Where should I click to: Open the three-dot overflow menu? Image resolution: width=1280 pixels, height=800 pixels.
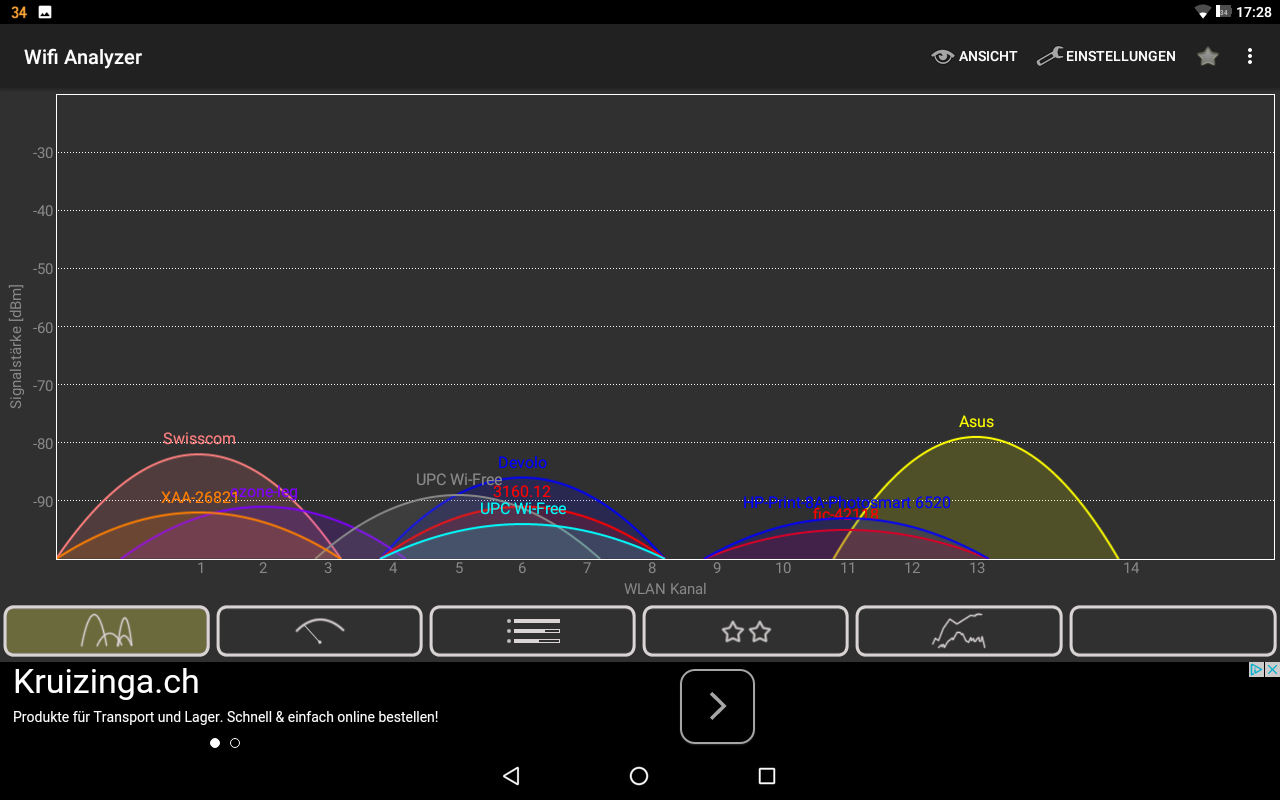[x=1249, y=57]
